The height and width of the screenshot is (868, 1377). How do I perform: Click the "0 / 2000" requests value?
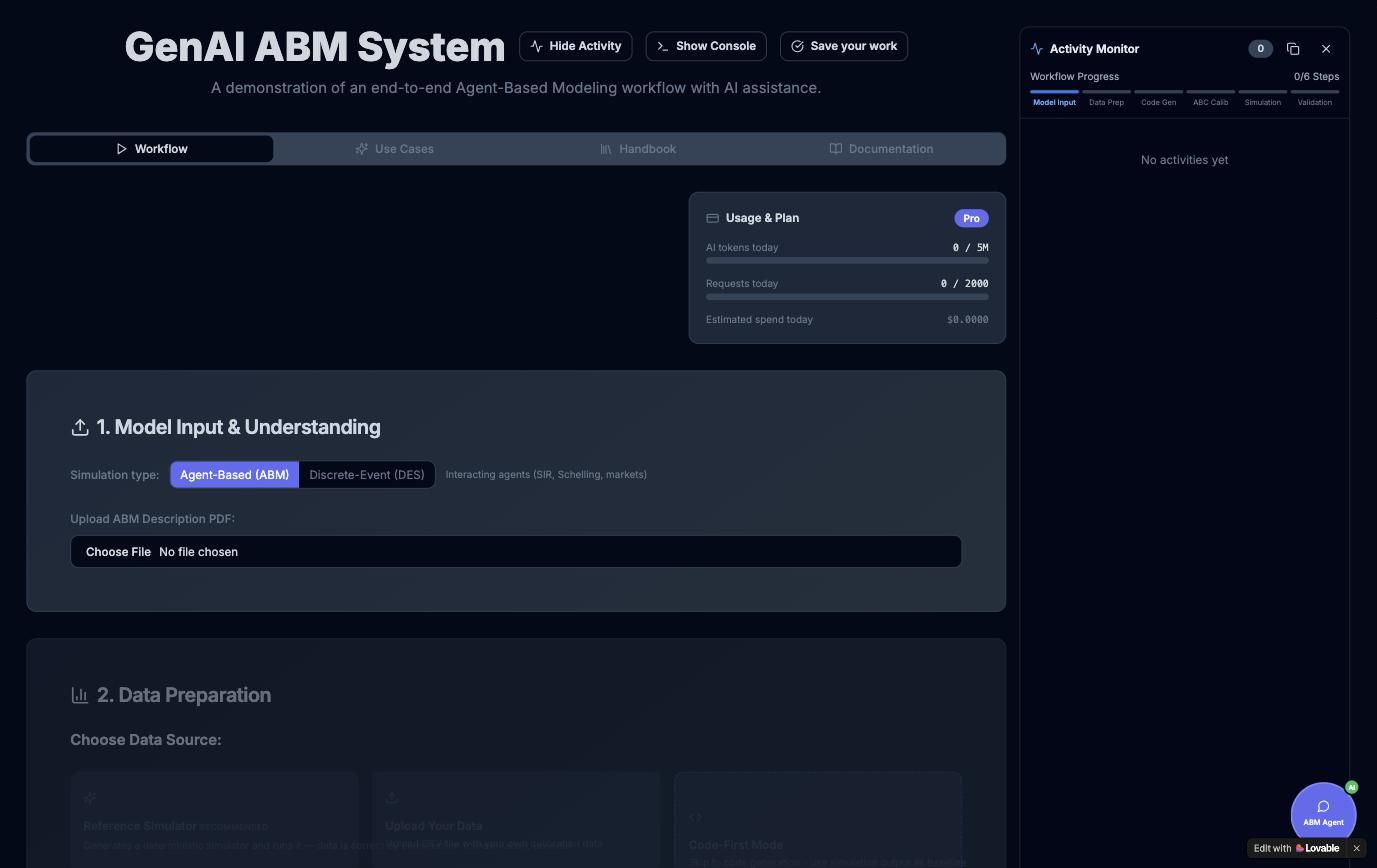[x=964, y=284]
